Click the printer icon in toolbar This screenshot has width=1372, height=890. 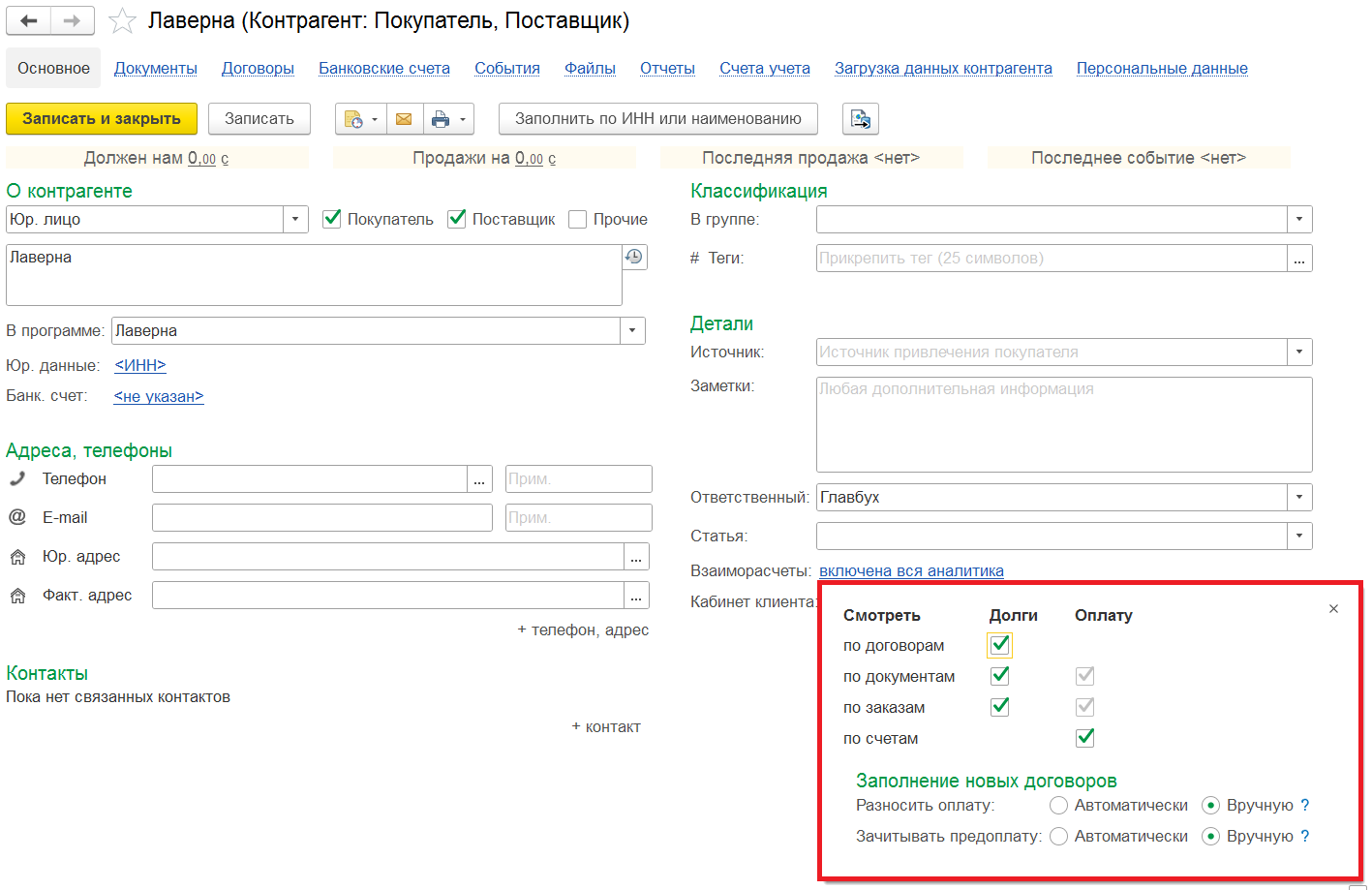441,119
